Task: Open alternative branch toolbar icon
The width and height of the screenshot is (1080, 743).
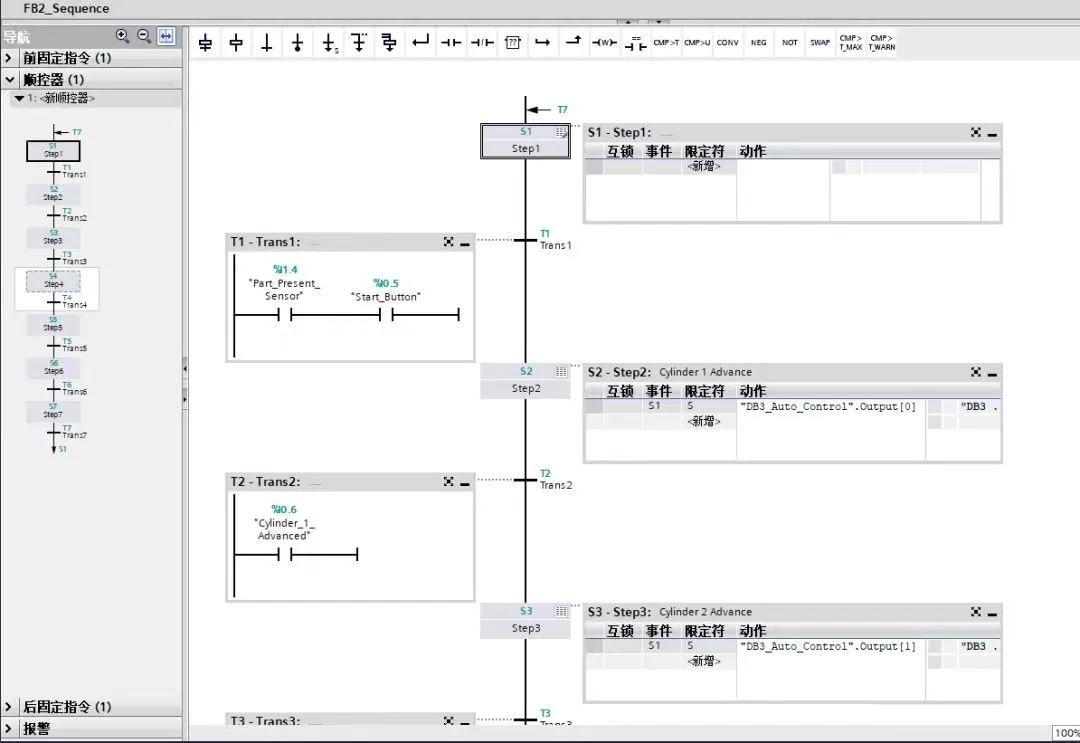Action: (359, 43)
